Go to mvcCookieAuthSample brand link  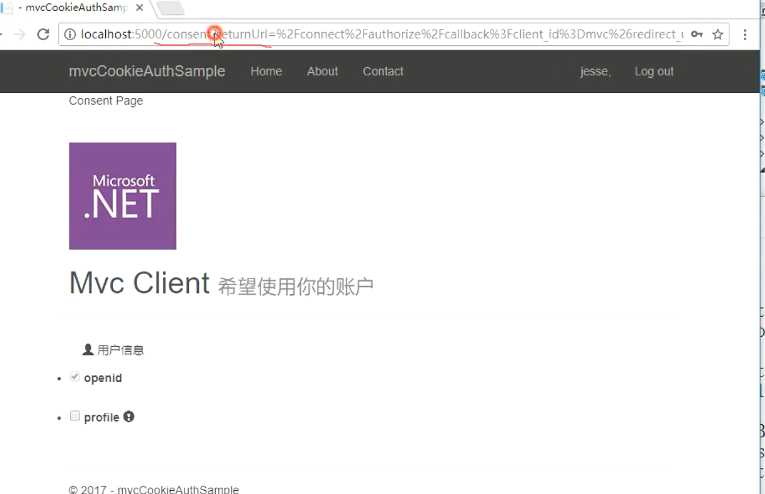(147, 71)
